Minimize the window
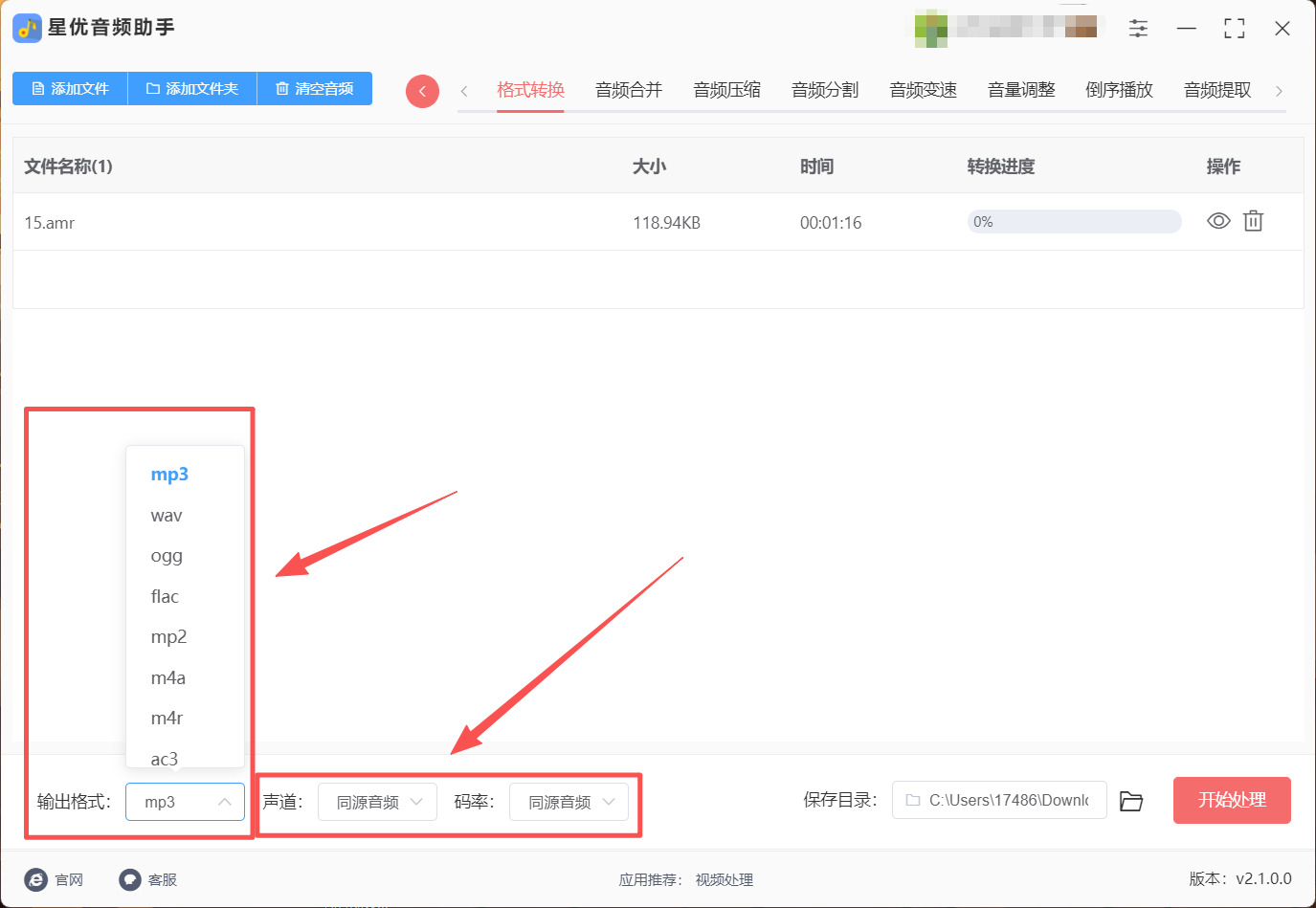 (1187, 29)
